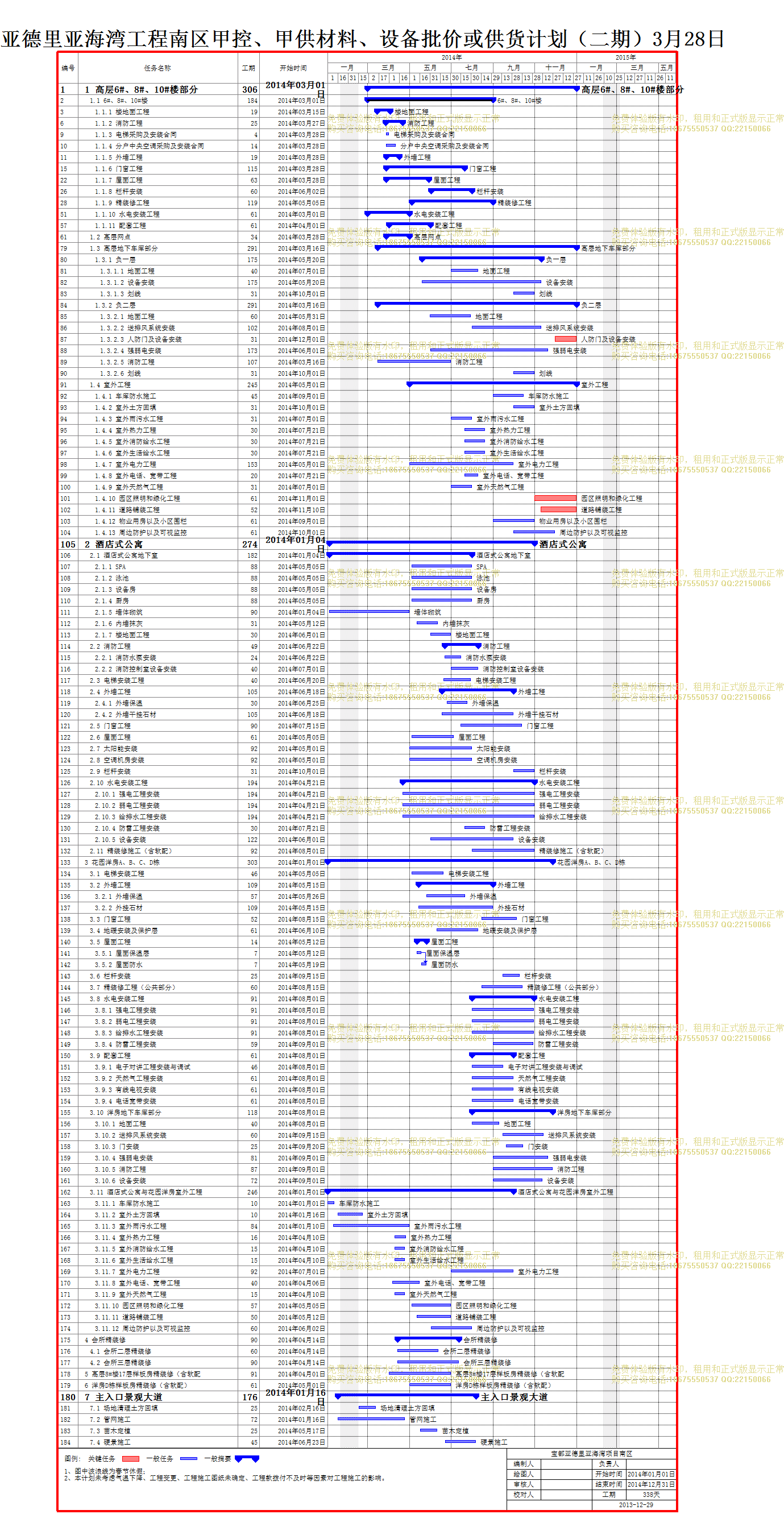Click the 2015年 timeline year header
The width and height of the screenshot is (784, 1539).
tap(625, 57)
